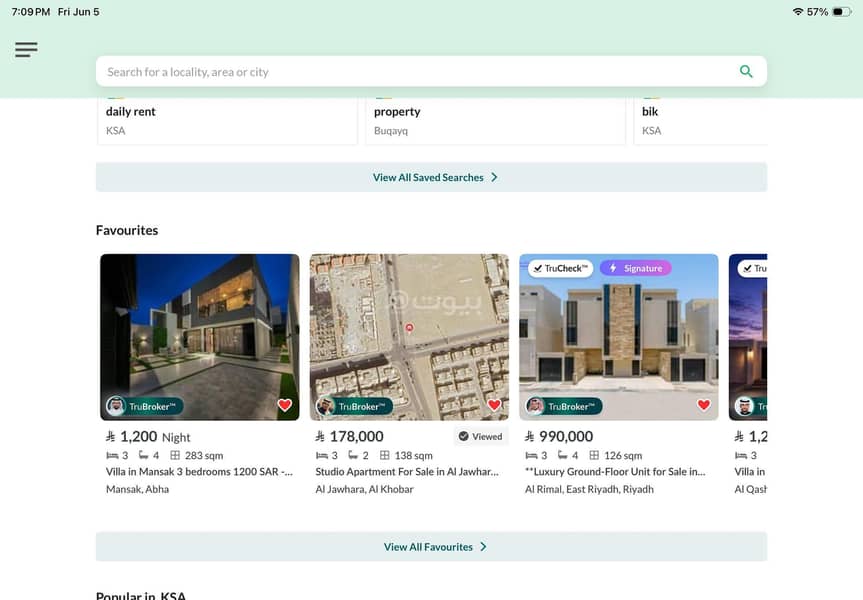Open '**Luxury Ground-Floor Unit for Sale' title
This screenshot has height=600, width=863.
pos(615,472)
